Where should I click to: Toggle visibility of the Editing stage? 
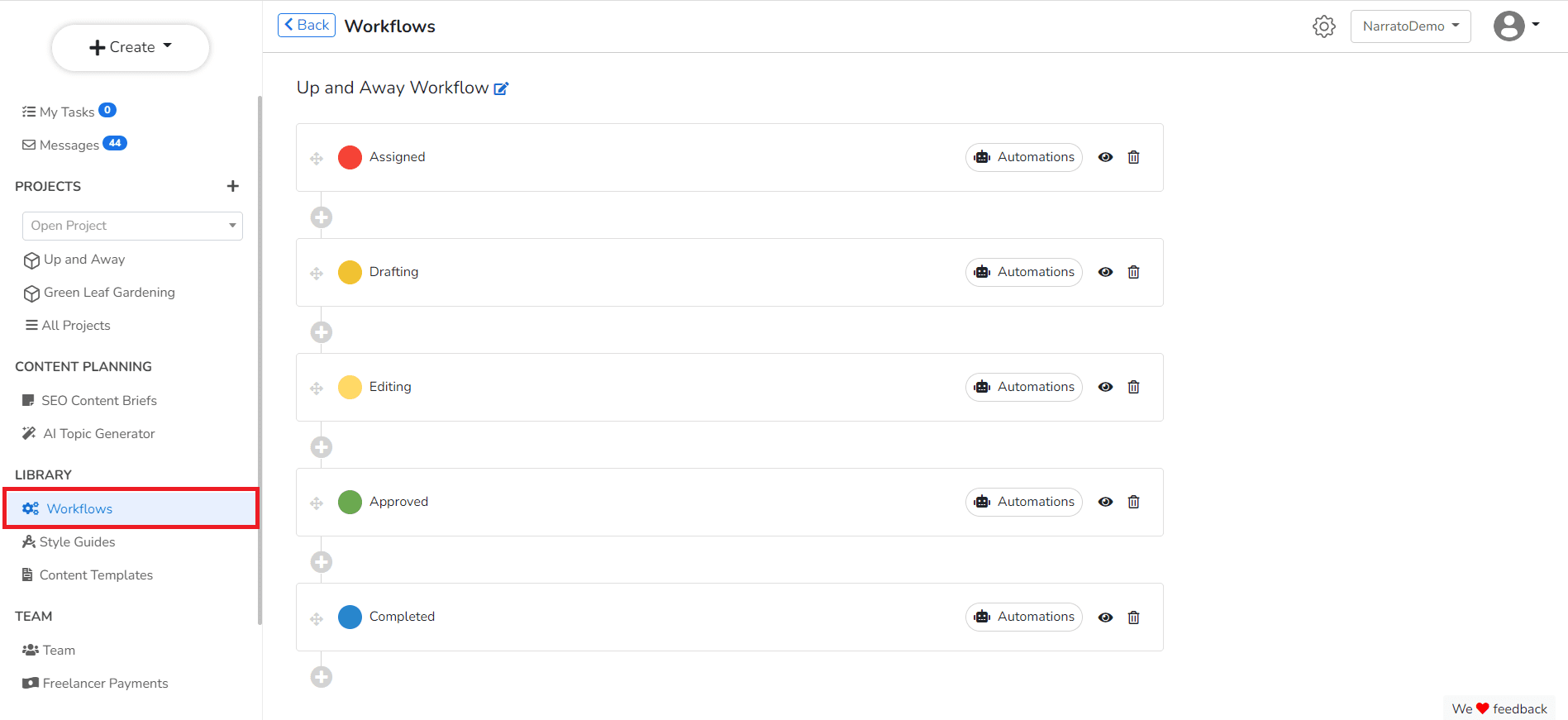point(1105,387)
